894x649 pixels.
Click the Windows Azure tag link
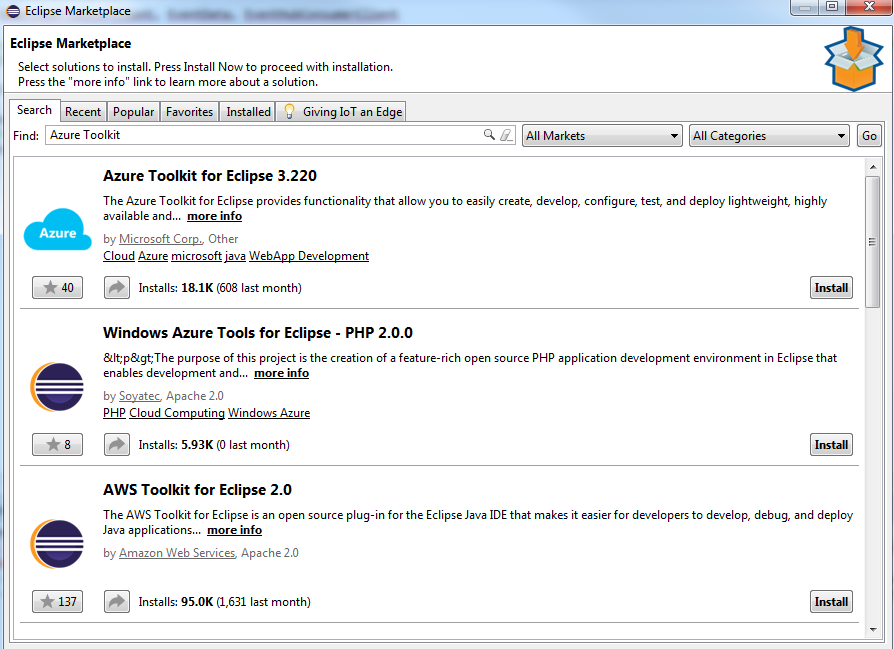point(269,413)
